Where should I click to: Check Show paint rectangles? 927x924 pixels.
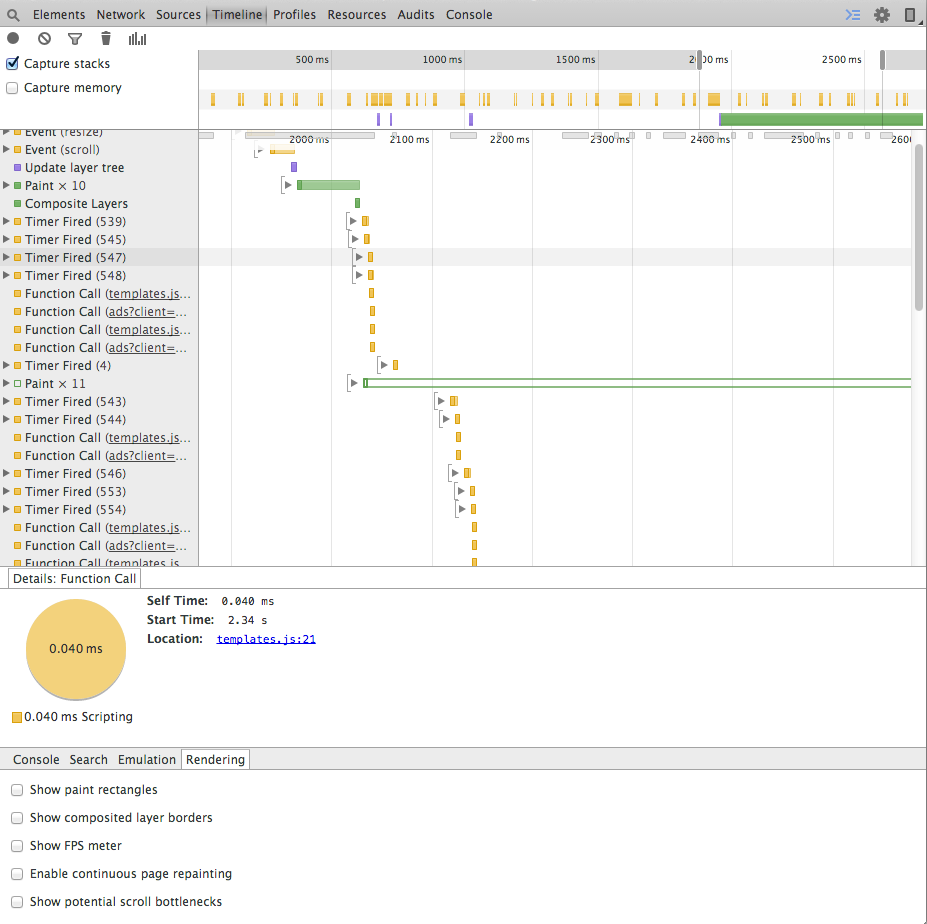pos(17,790)
